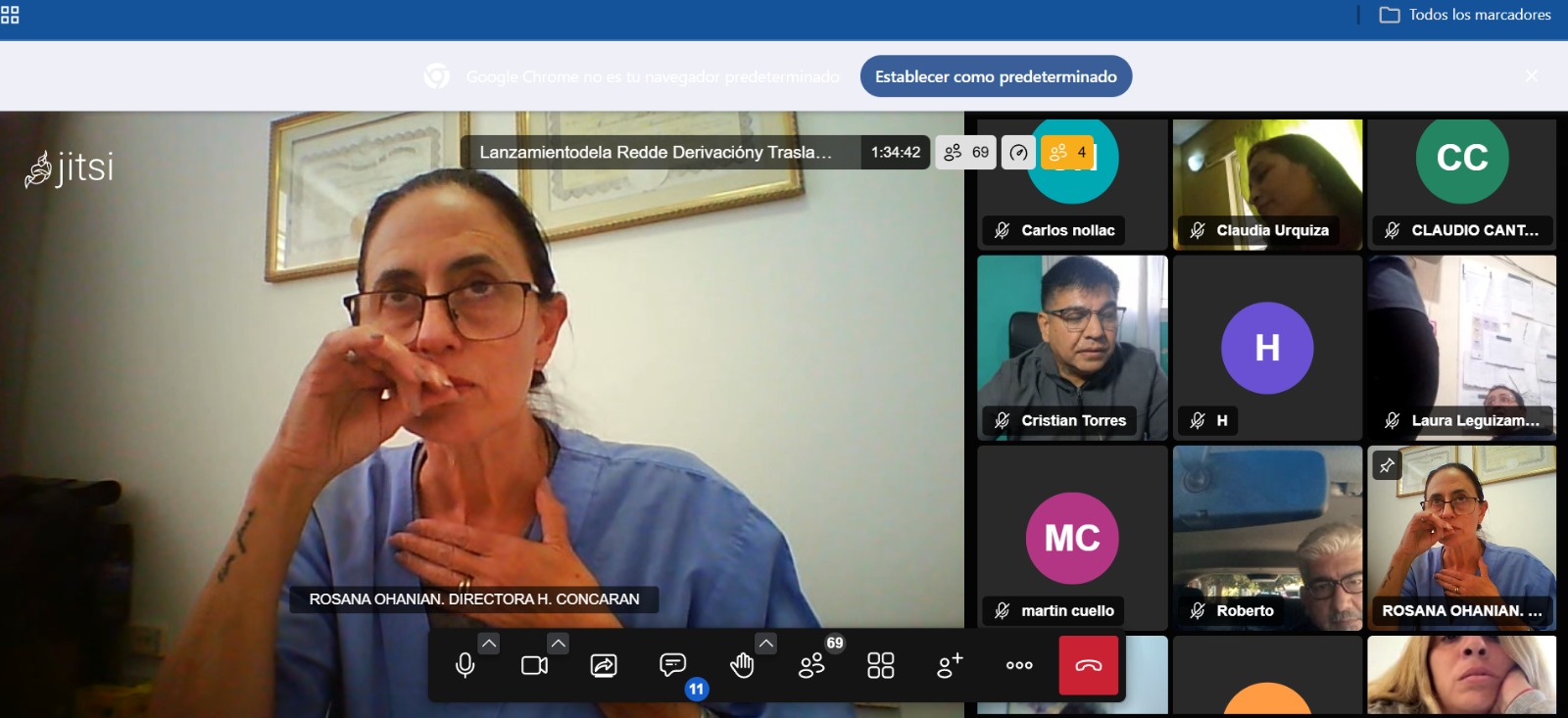Start screen sharing from toolbar
The height and width of the screenshot is (718, 1568).
click(x=604, y=666)
